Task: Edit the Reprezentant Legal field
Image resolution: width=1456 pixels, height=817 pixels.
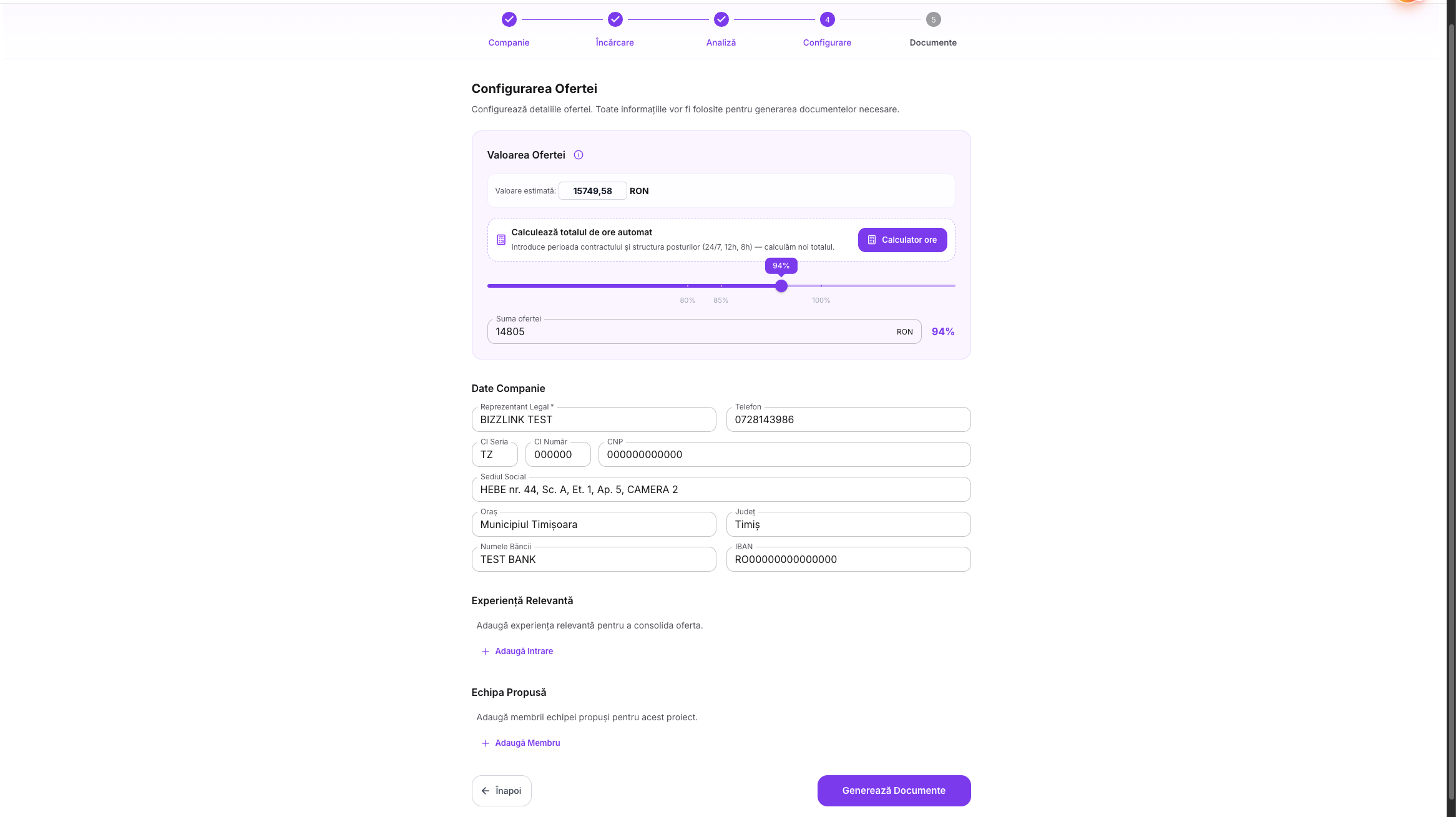Action: [x=594, y=419]
